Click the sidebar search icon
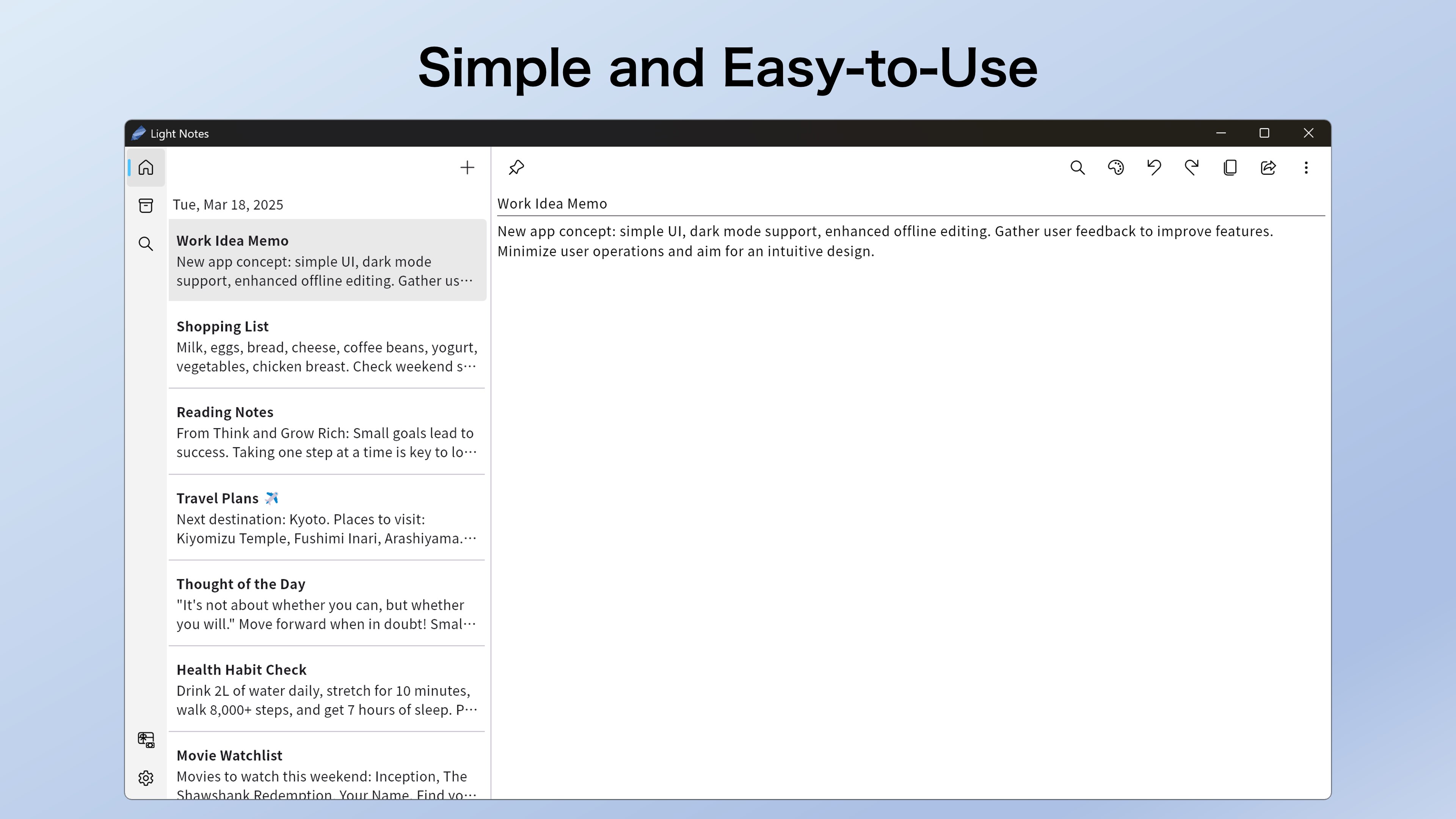Viewport: 1456px width, 819px height. pos(146,243)
